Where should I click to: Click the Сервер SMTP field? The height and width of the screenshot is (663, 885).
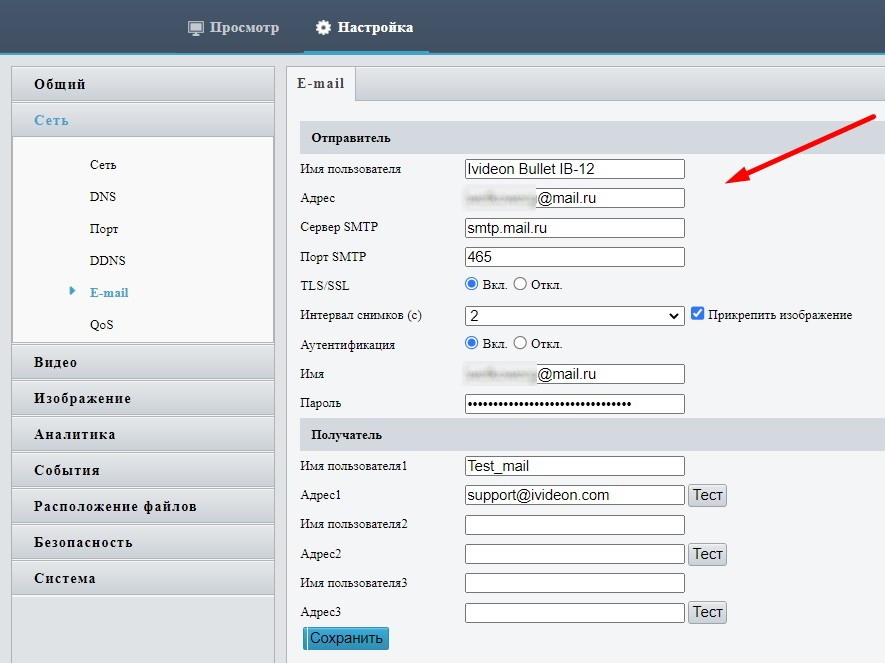coord(575,228)
